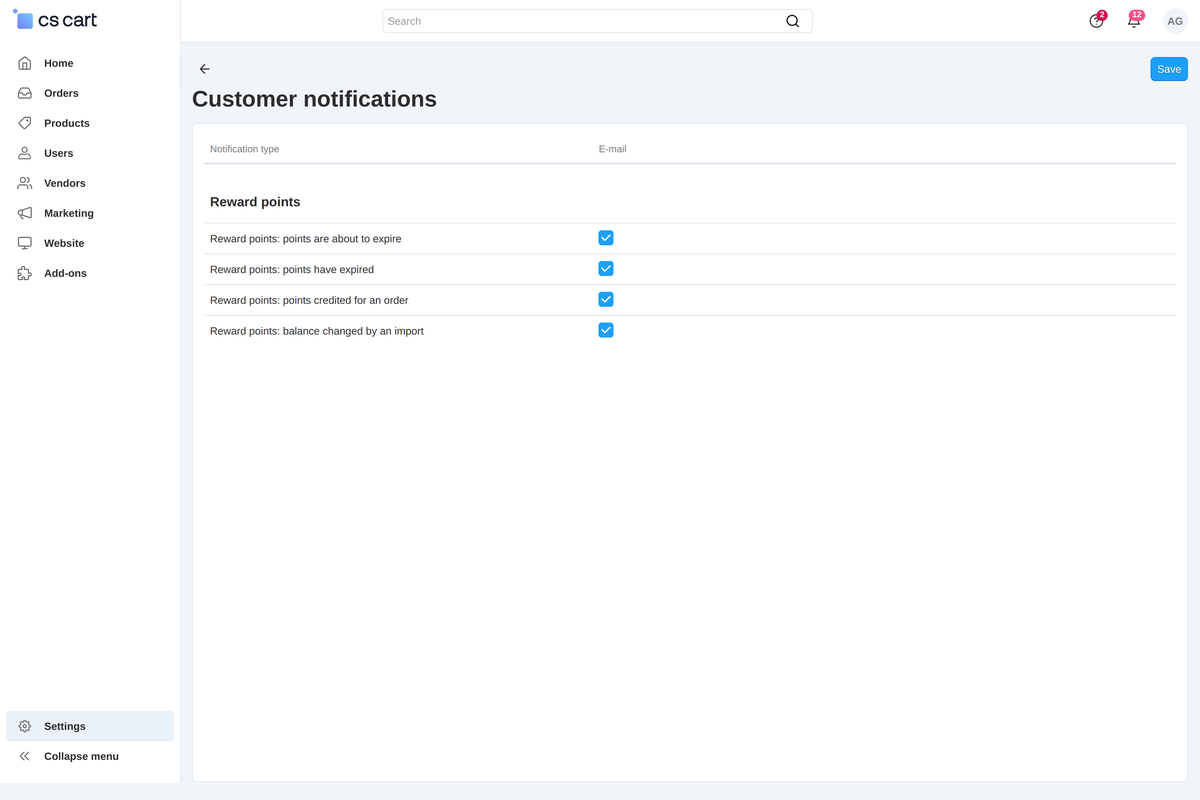Open the Vendors menu item

[x=90, y=183]
